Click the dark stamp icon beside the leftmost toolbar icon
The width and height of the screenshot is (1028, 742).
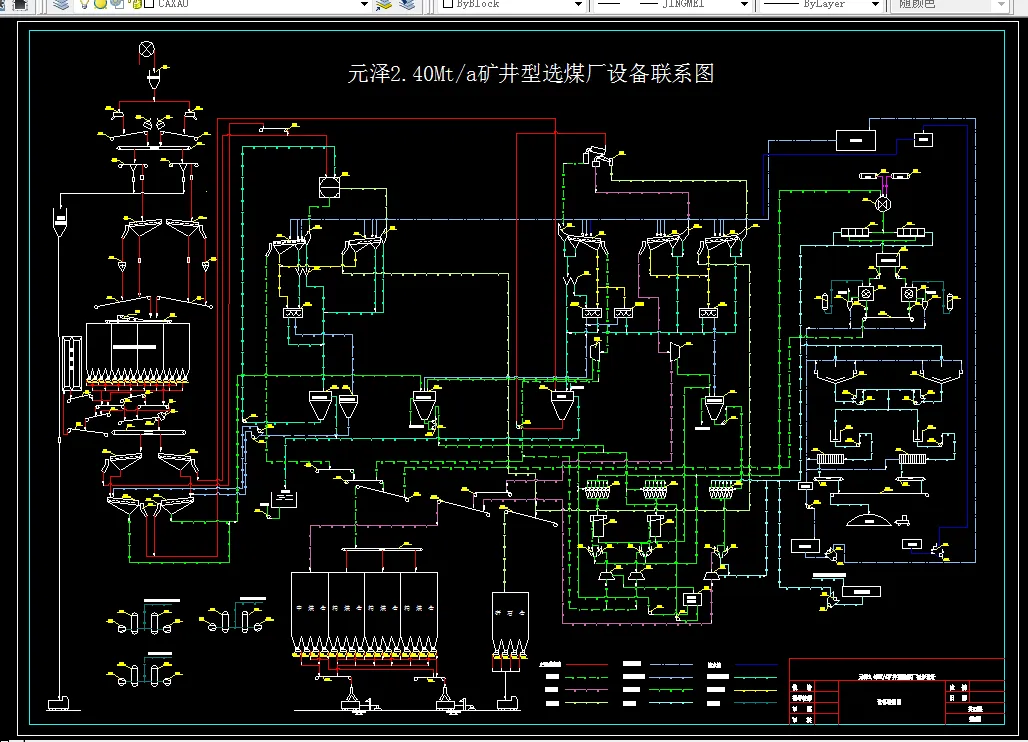click(x=21, y=5)
